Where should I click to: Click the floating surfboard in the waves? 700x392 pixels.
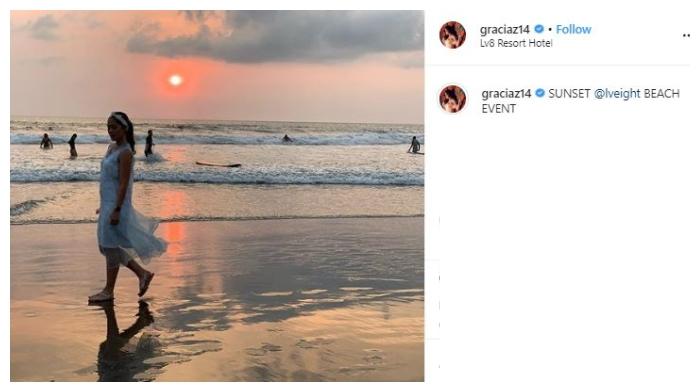[218, 165]
